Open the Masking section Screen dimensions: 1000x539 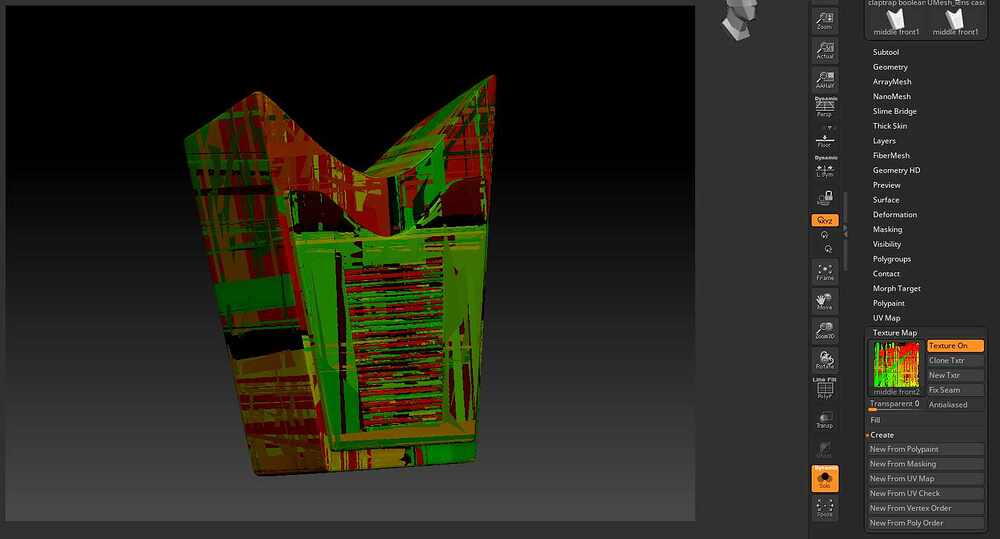click(887, 229)
